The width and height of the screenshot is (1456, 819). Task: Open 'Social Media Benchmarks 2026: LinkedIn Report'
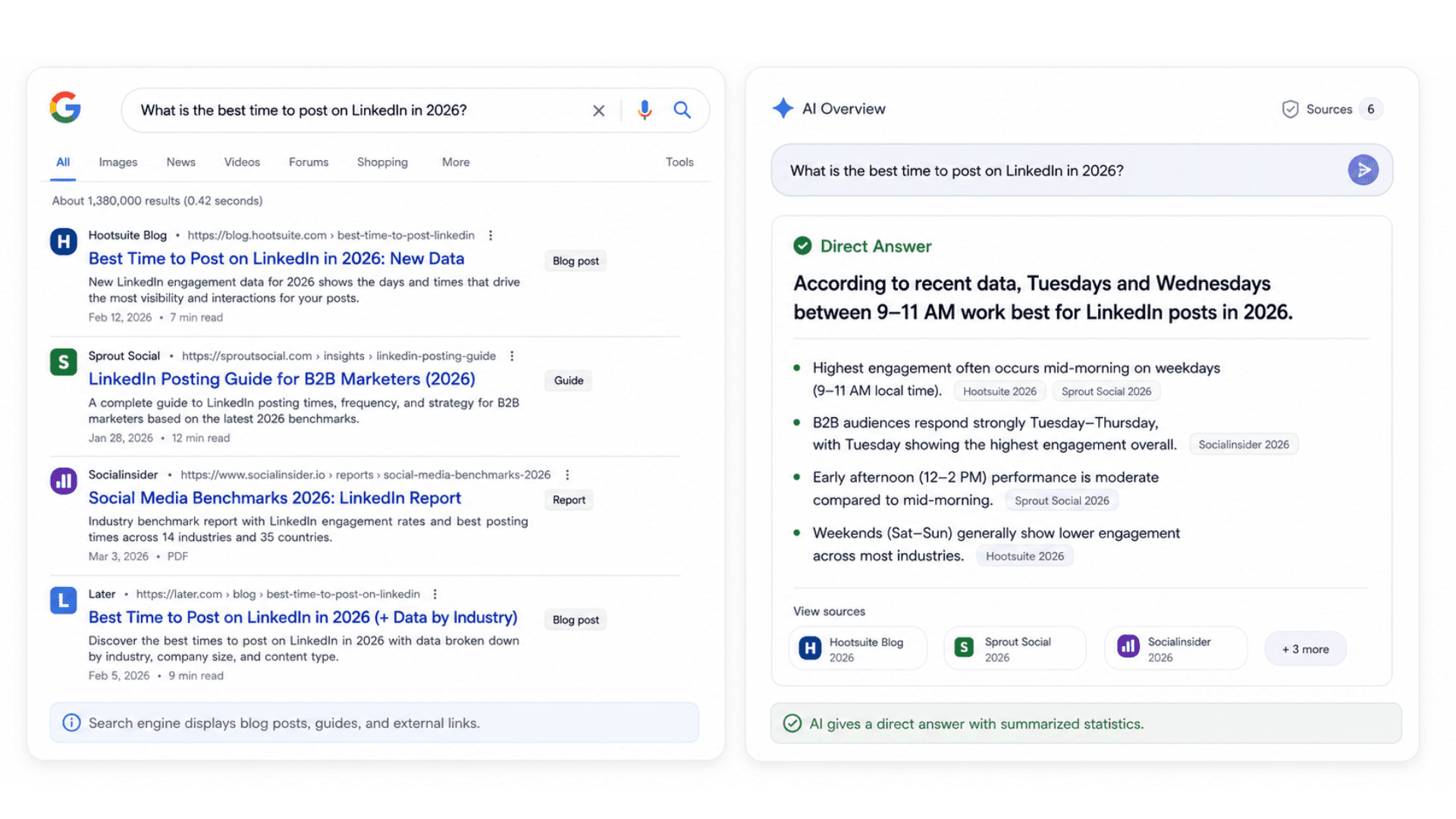click(275, 498)
